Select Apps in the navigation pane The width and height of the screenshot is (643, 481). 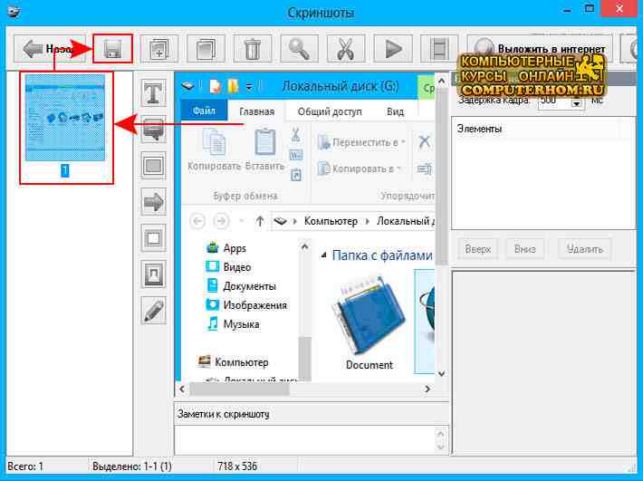point(227,248)
